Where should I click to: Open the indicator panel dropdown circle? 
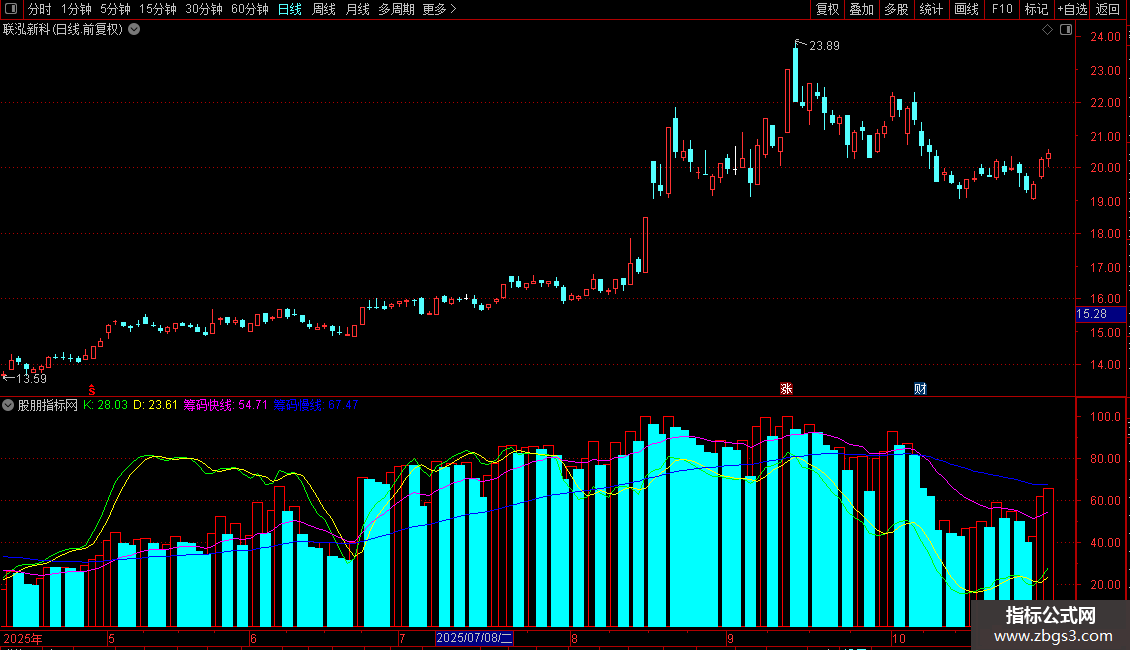coord(8,405)
